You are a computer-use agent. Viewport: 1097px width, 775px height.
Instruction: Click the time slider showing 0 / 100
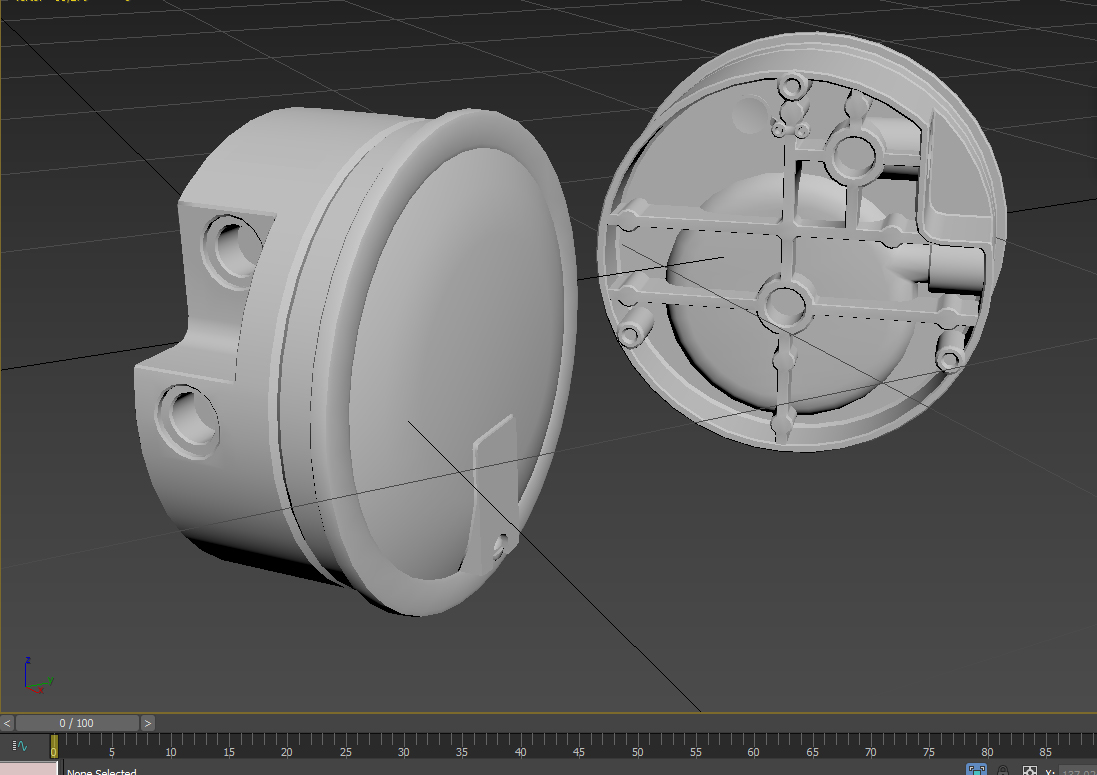[77, 723]
